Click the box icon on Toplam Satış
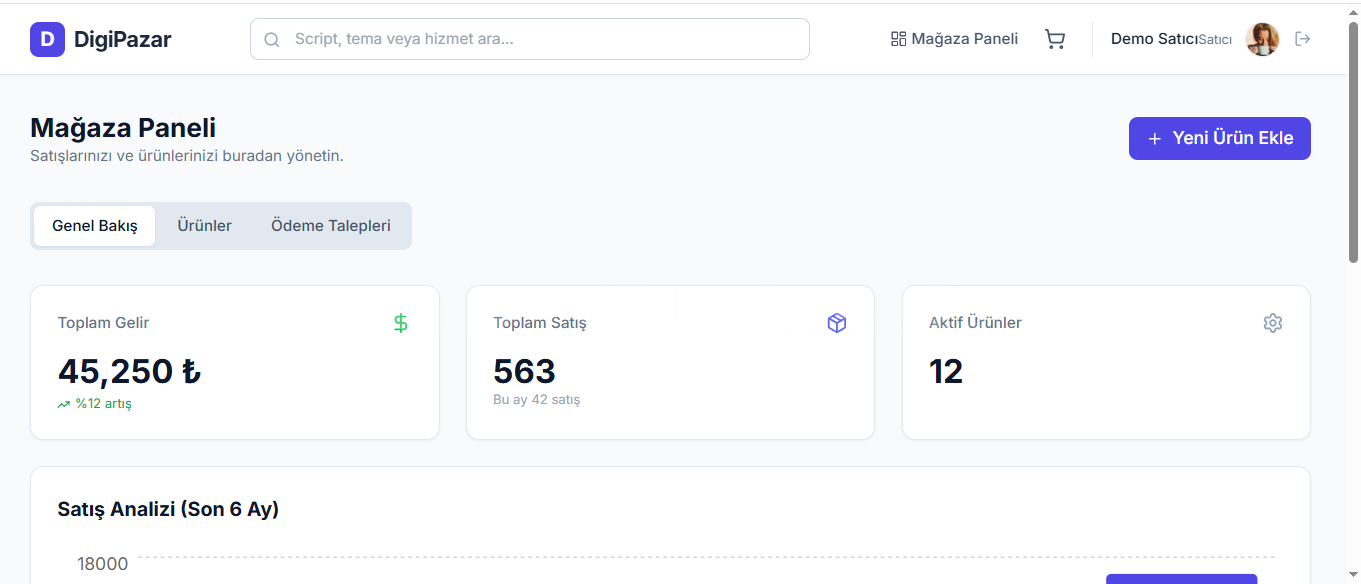Viewport: 1361px width, 584px height. click(x=837, y=323)
